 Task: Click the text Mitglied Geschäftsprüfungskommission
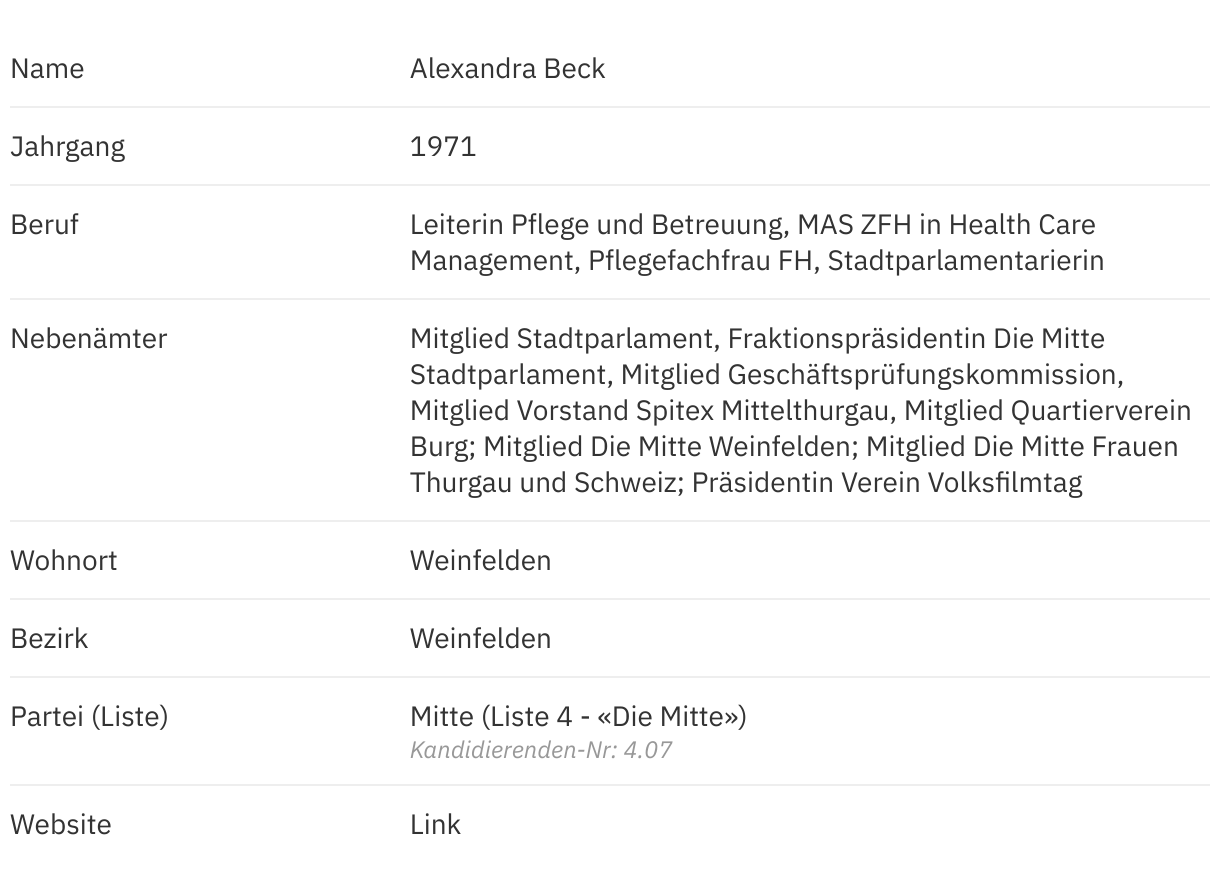870,375
